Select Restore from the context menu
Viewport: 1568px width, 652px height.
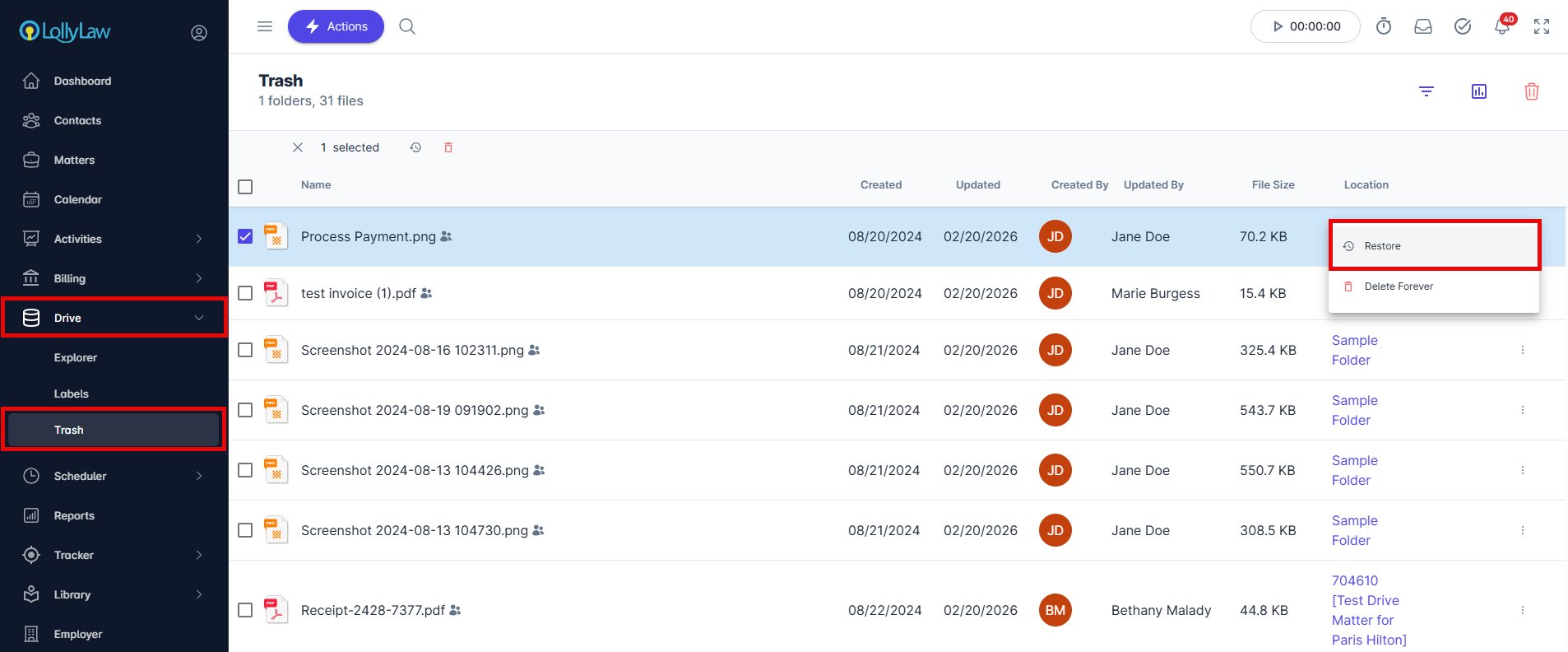(1434, 246)
